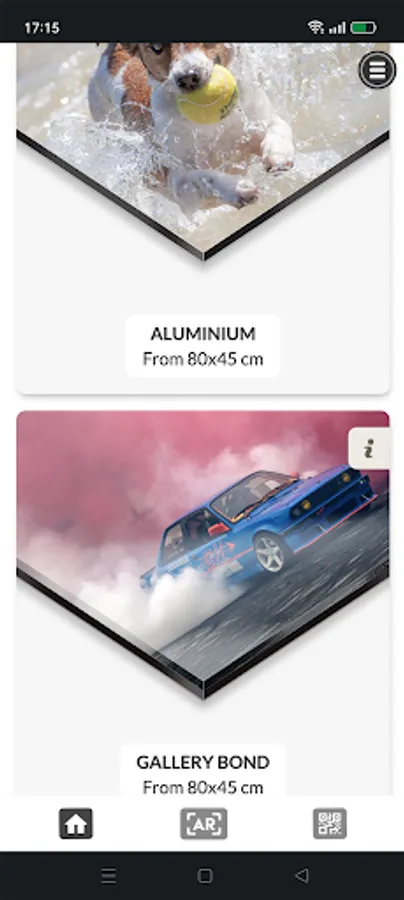
Task: Tap the Android recent apps icon
Action: tap(108, 875)
